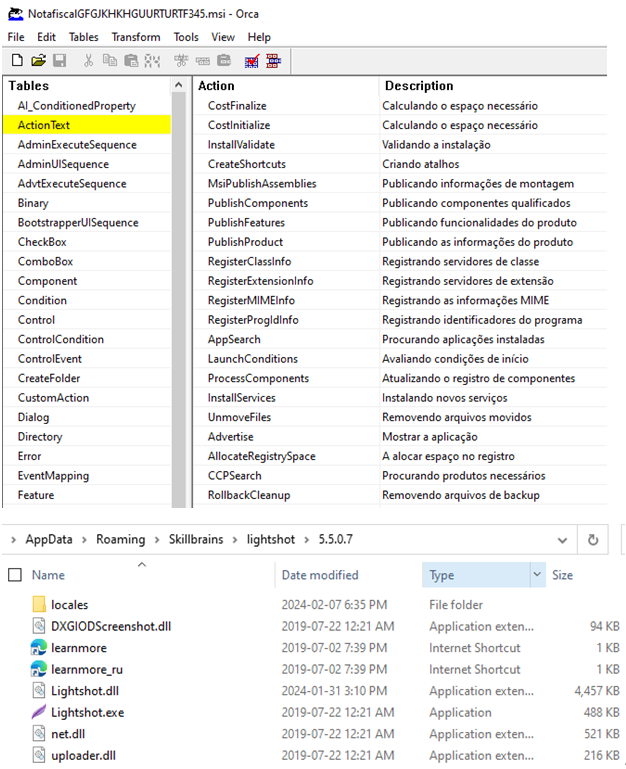Screen dimensions: 626x769
Task: Click the DXGIODScreenshot.dll file icon
Action: 39,626
